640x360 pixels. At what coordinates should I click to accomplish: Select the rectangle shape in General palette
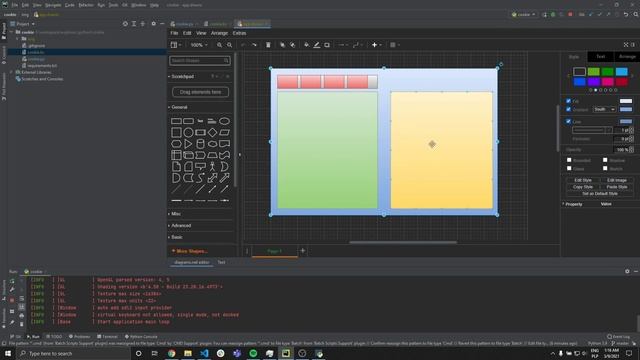[176, 121]
